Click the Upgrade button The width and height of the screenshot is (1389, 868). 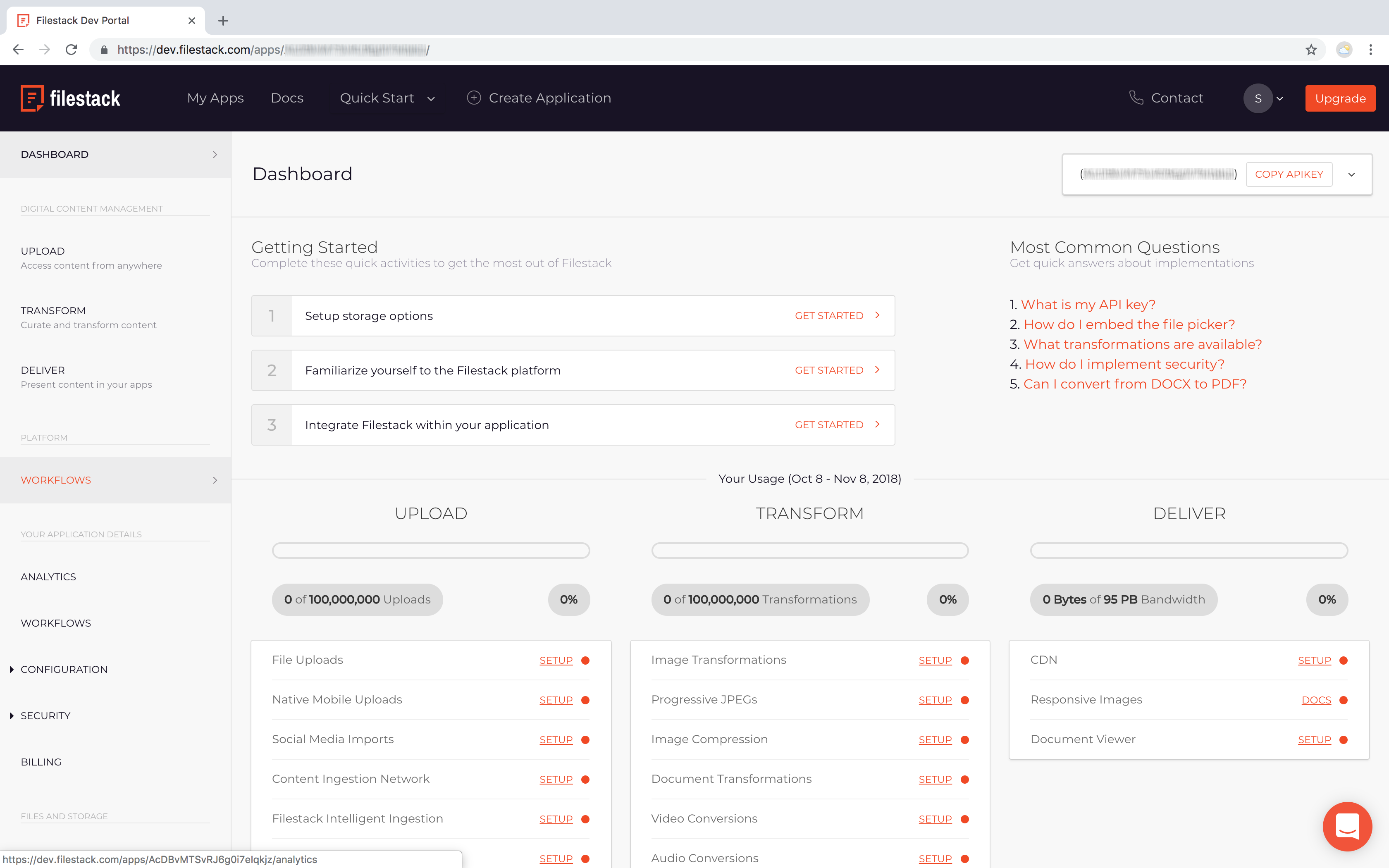pyautogui.click(x=1340, y=98)
